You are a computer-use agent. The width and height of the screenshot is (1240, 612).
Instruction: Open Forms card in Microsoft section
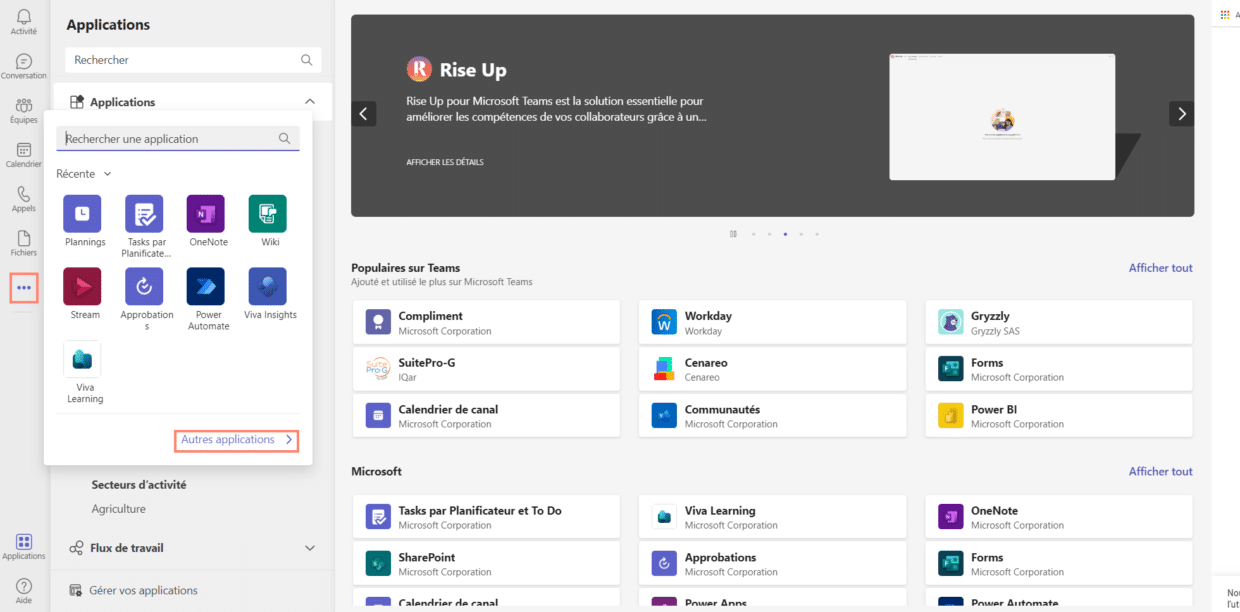click(x=1058, y=564)
